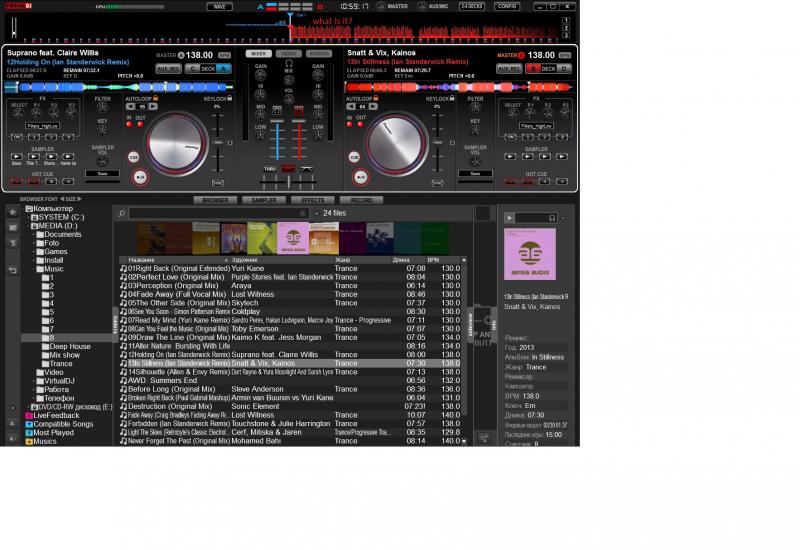Switch to the SAMPLER tab
800x550 pixels.
[264, 200]
